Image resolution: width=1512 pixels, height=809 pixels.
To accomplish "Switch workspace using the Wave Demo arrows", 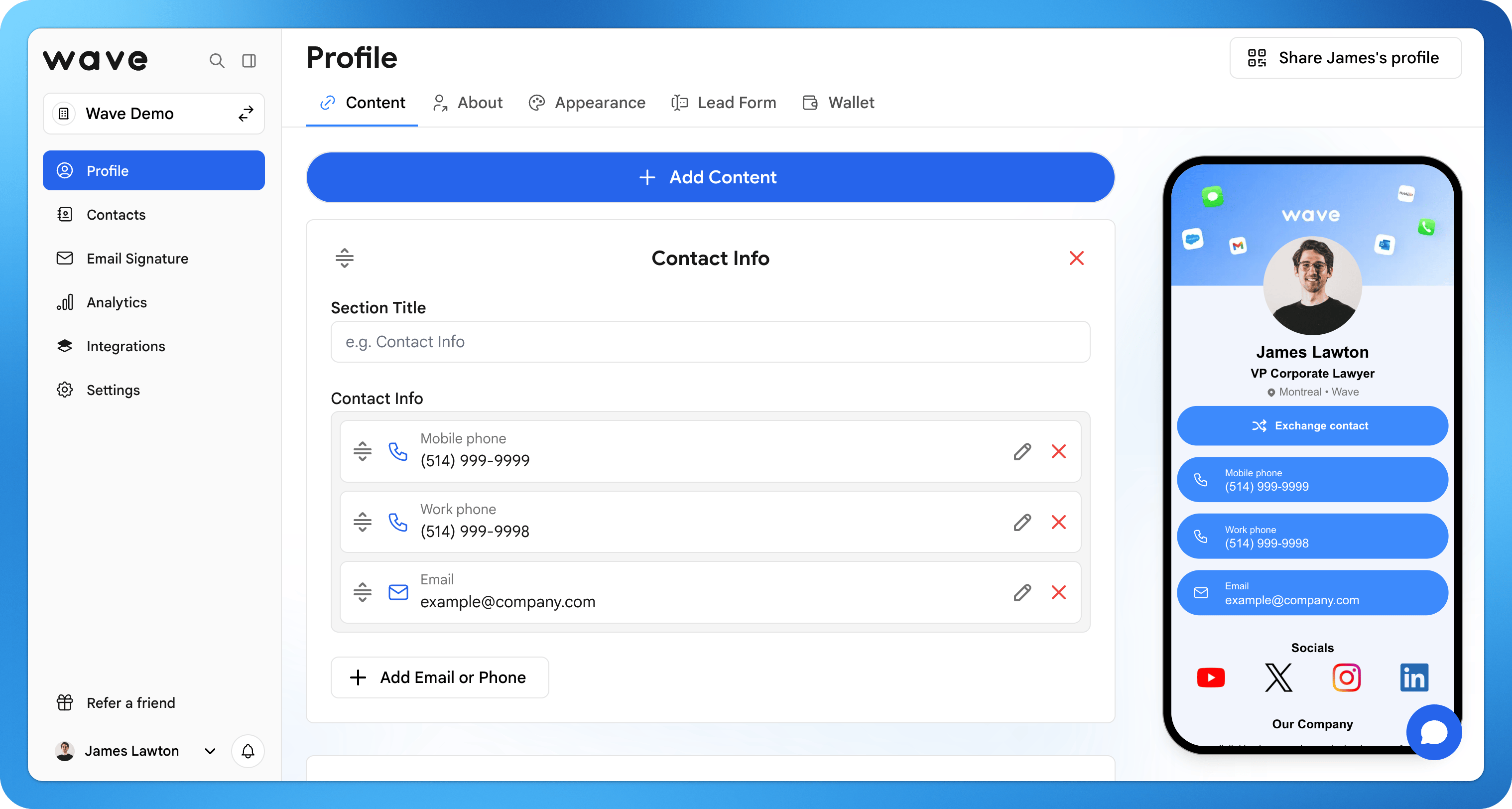I will pos(246,113).
